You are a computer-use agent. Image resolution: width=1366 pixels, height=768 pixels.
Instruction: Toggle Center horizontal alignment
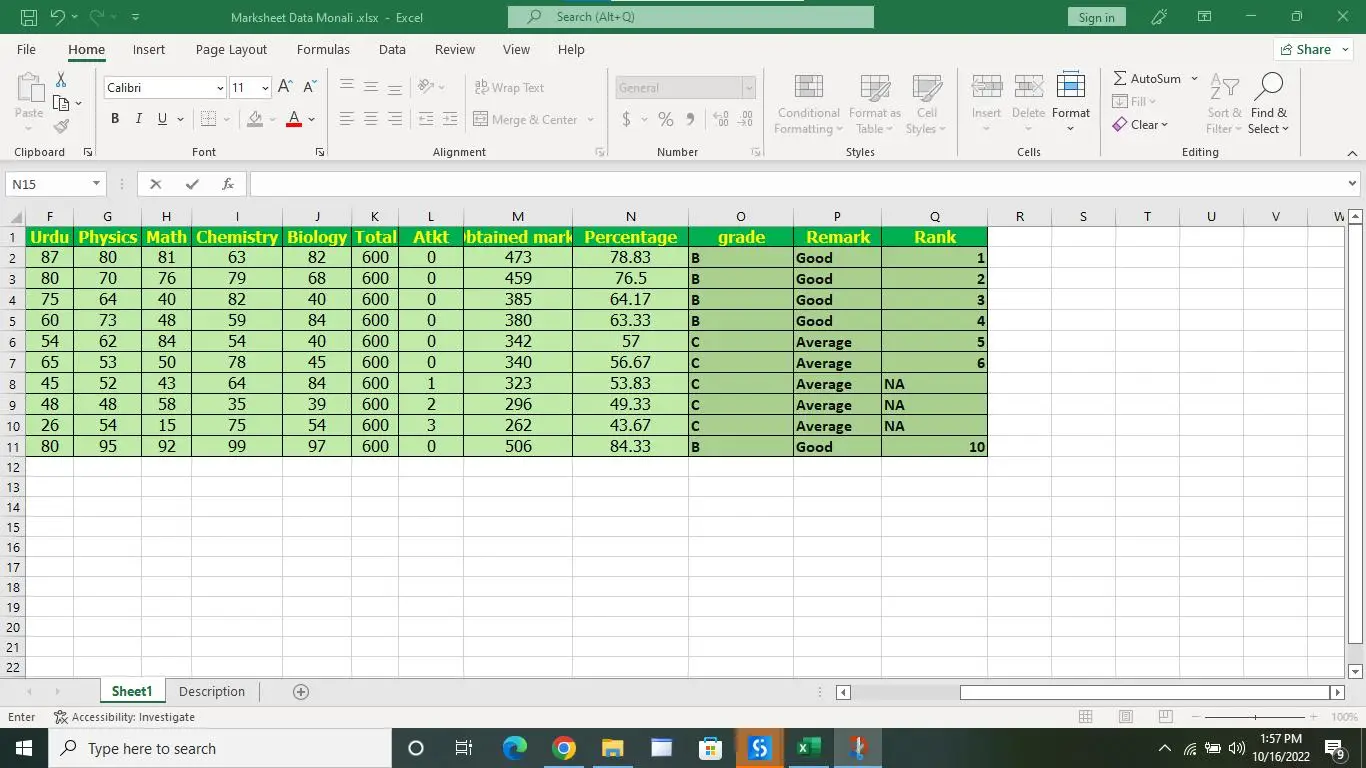click(371, 119)
